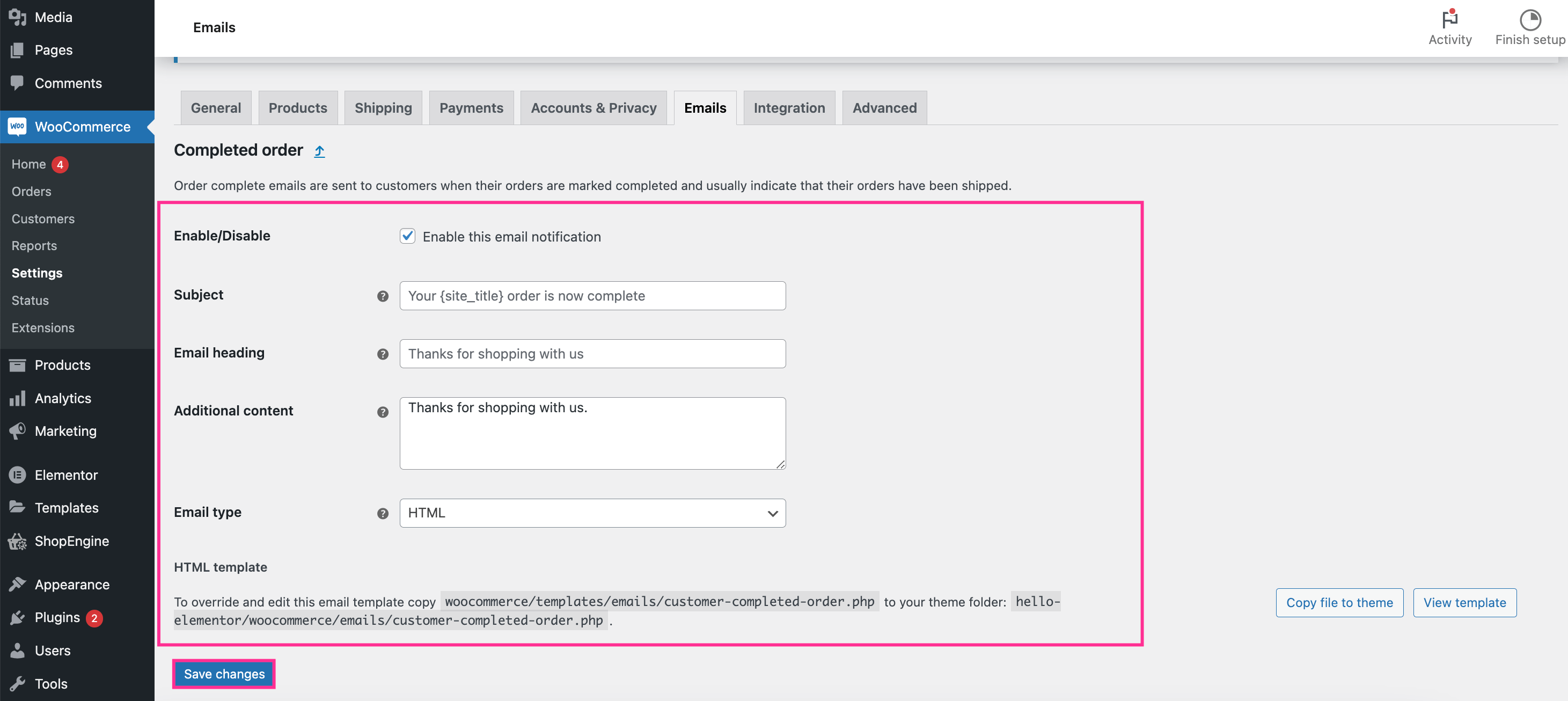This screenshot has width=1568, height=701.
Task: Enable the Completed order email notification
Action: [408, 236]
